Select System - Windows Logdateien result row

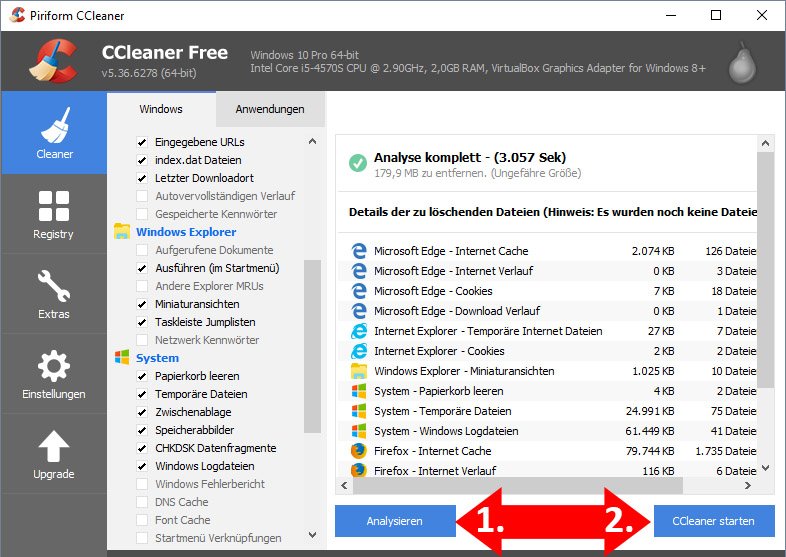click(547, 431)
